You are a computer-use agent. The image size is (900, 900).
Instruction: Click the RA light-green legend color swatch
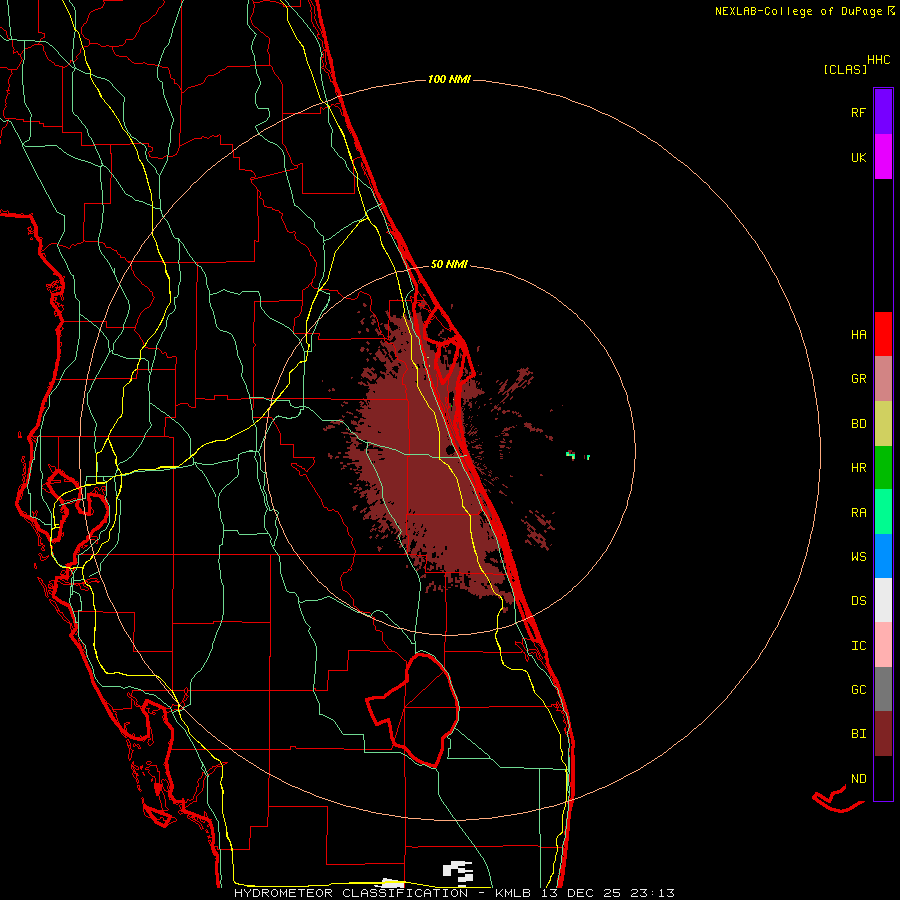tap(883, 512)
